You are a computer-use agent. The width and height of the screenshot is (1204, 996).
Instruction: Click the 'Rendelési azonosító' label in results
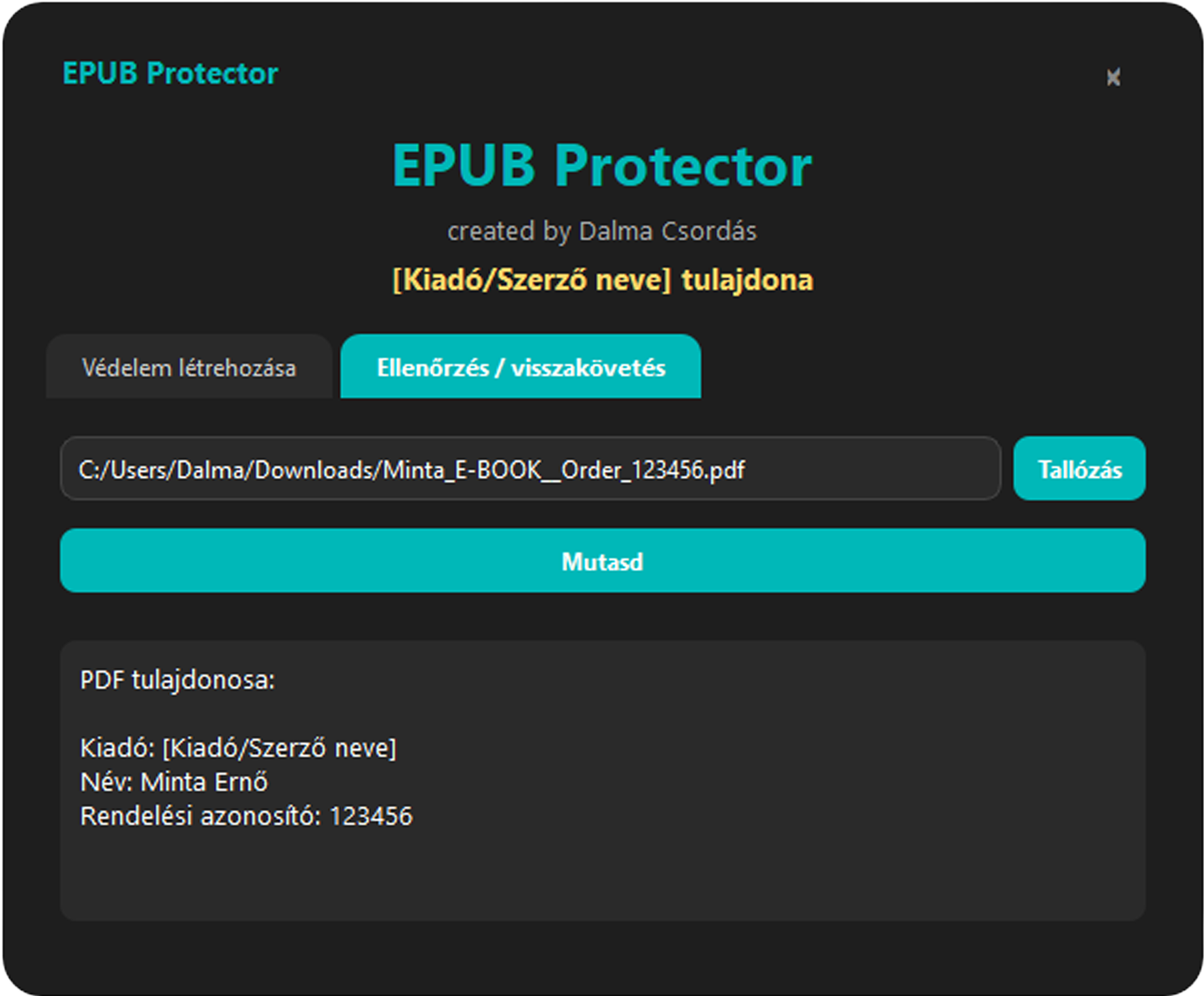click(x=200, y=816)
